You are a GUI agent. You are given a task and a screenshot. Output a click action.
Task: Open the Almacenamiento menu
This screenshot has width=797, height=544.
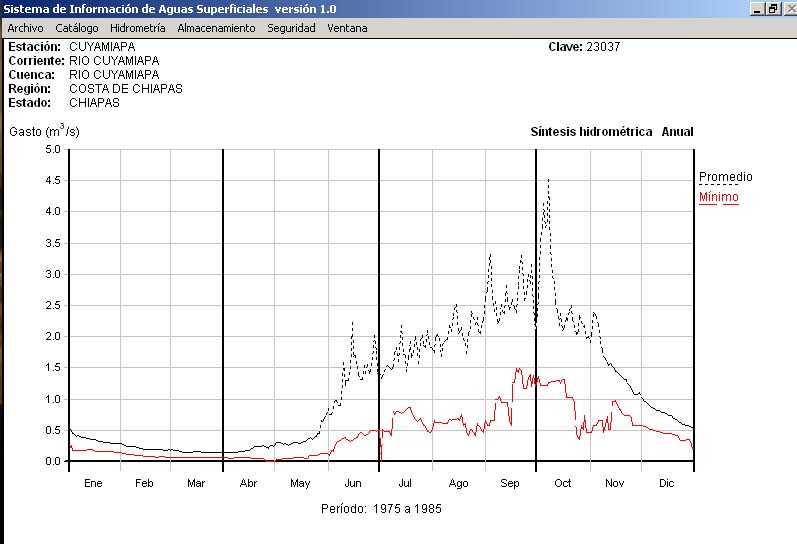coord(216,28)
